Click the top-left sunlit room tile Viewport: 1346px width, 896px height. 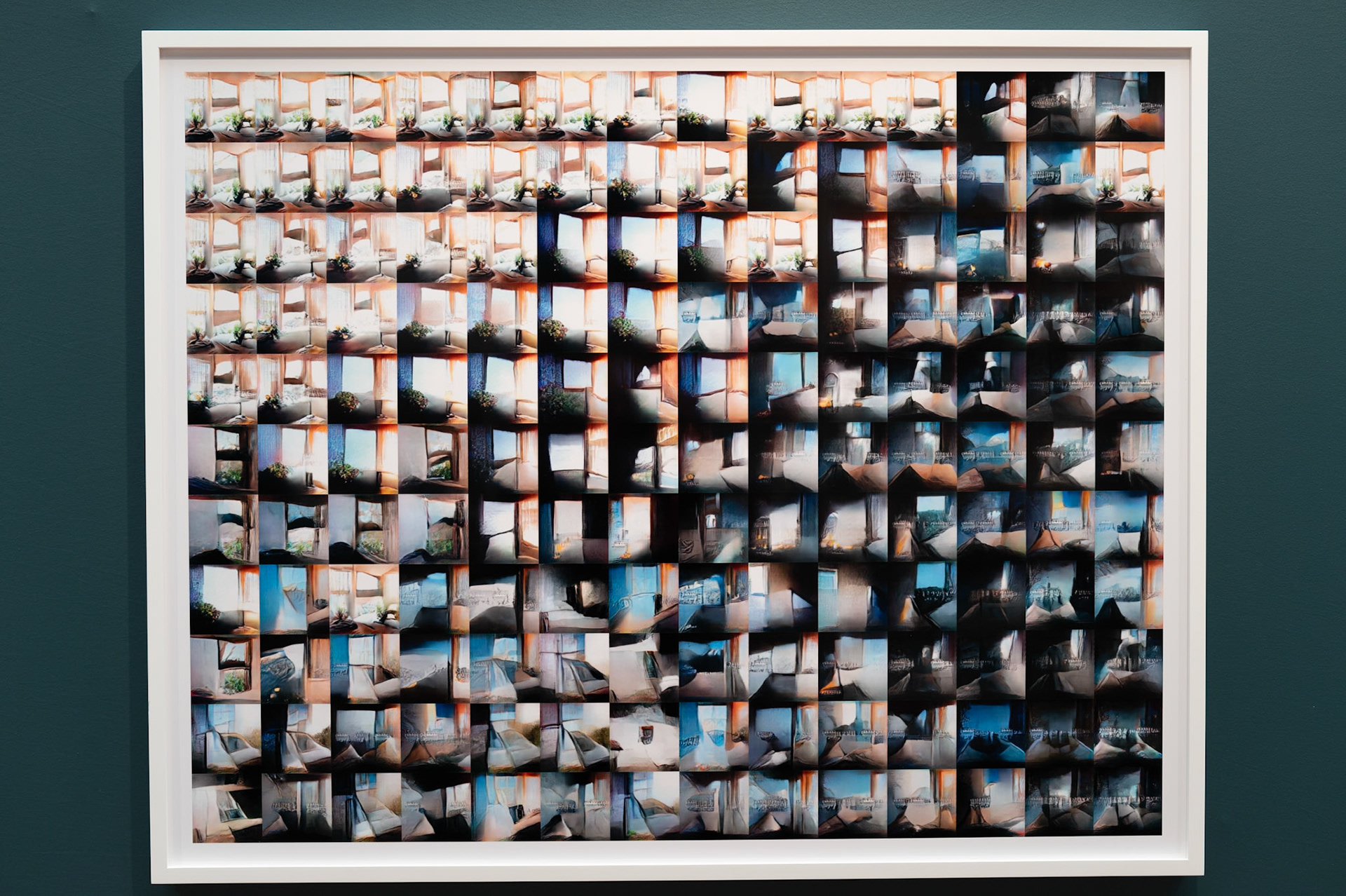pyautogui.click(x=221, y=107)
